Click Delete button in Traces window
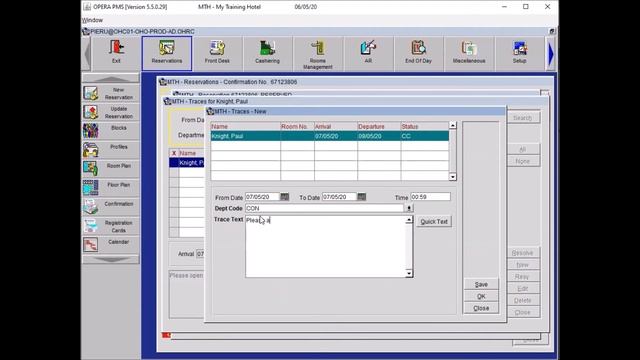Screen dimensions: 640x360 pyautogui.click(x=522, y=300)
